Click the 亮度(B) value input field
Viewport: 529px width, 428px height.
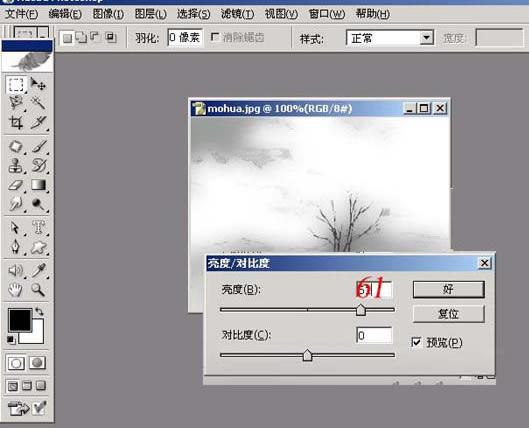pyautogui.click(x=374, y=289)
